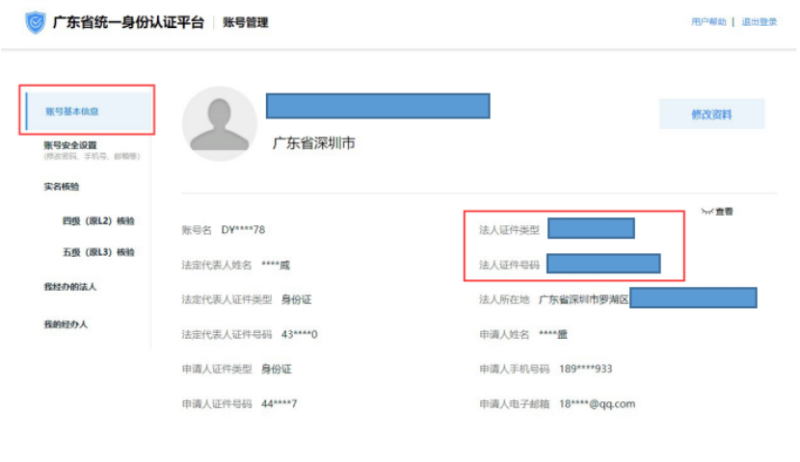Open 我经办的法人 in the sidebar
Image resolution: width=800 pixels, height=462 pixels.
coord(70,288)
